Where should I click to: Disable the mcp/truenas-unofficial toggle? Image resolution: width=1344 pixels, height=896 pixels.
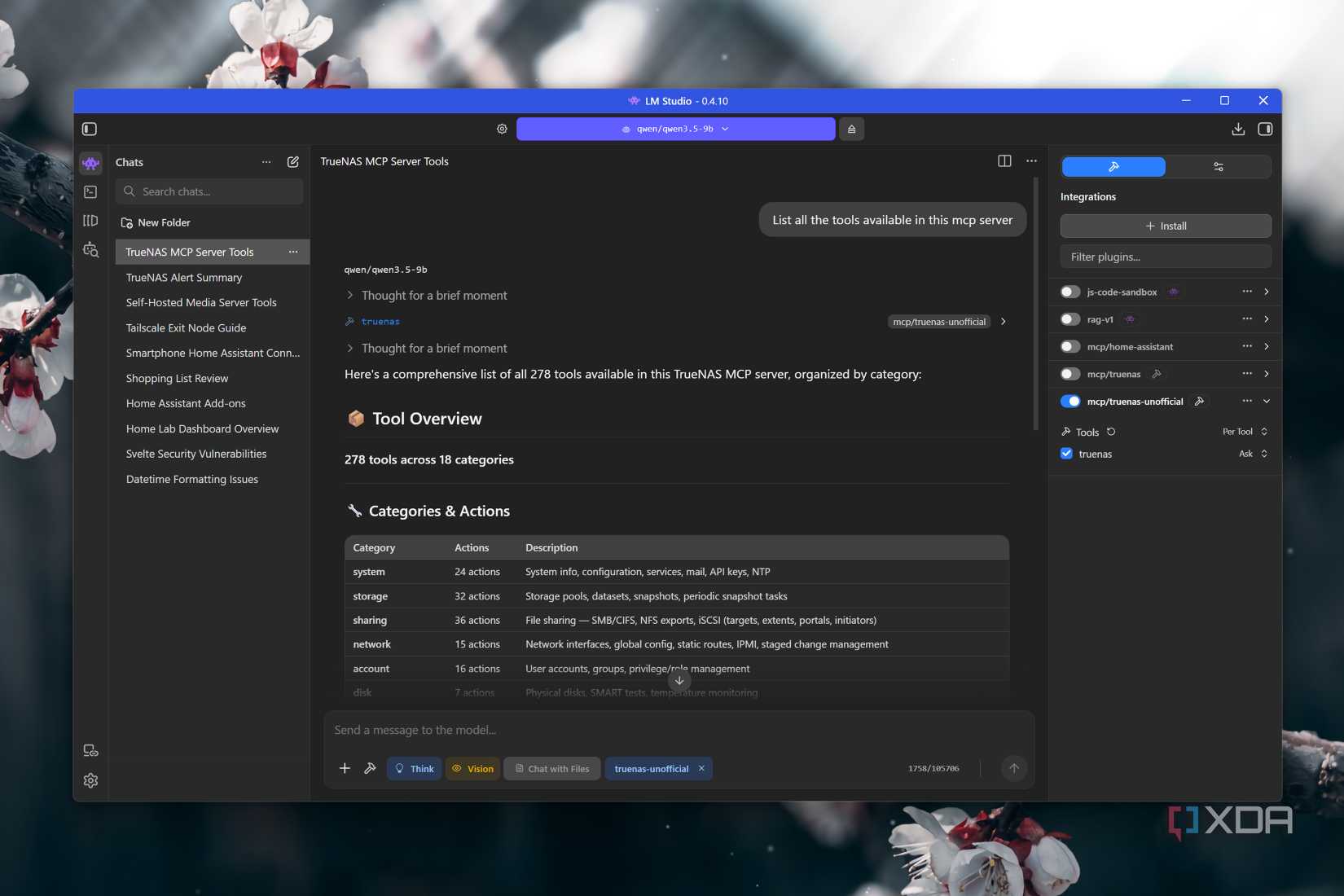coord(1071,401)
